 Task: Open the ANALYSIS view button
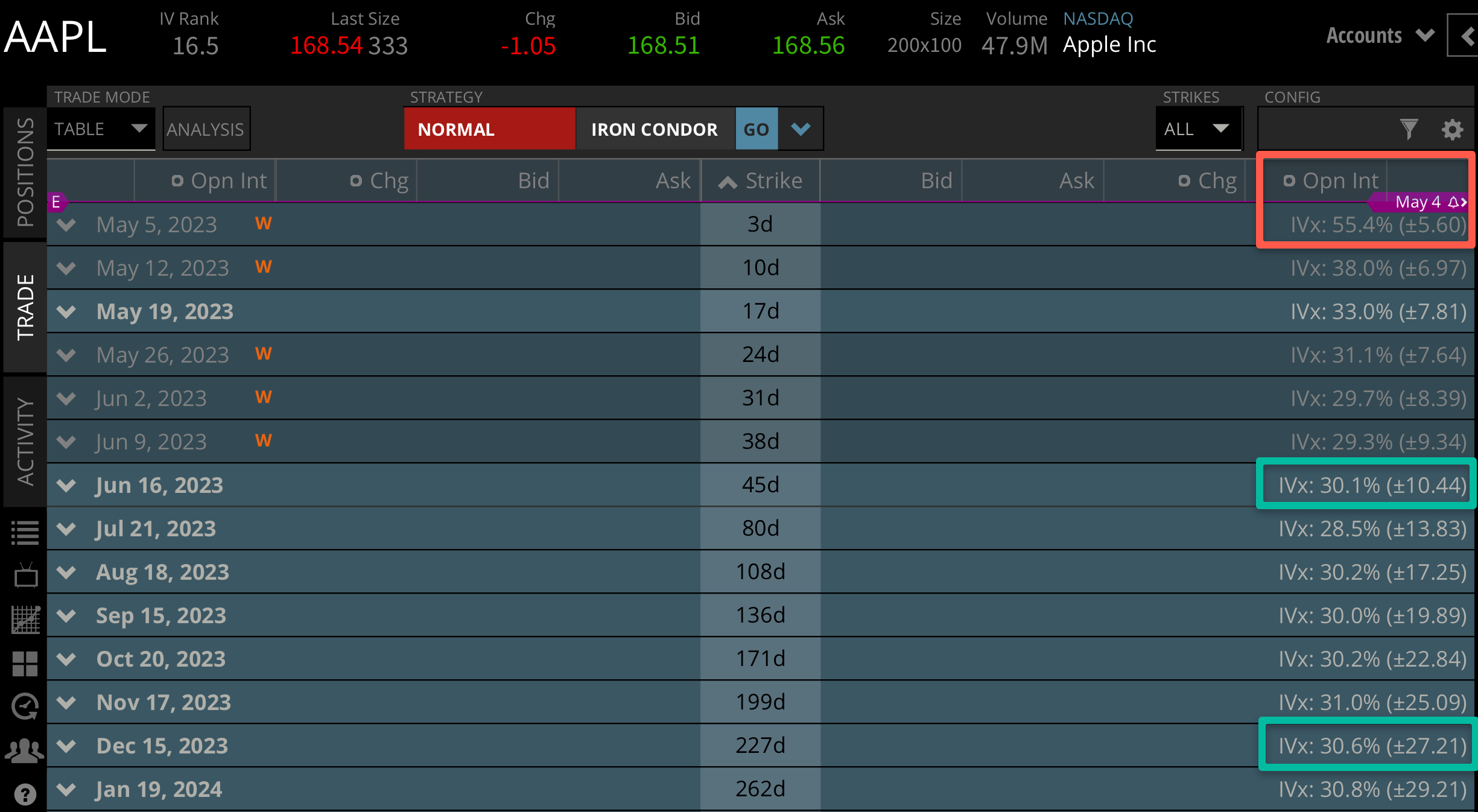point(206,128)
